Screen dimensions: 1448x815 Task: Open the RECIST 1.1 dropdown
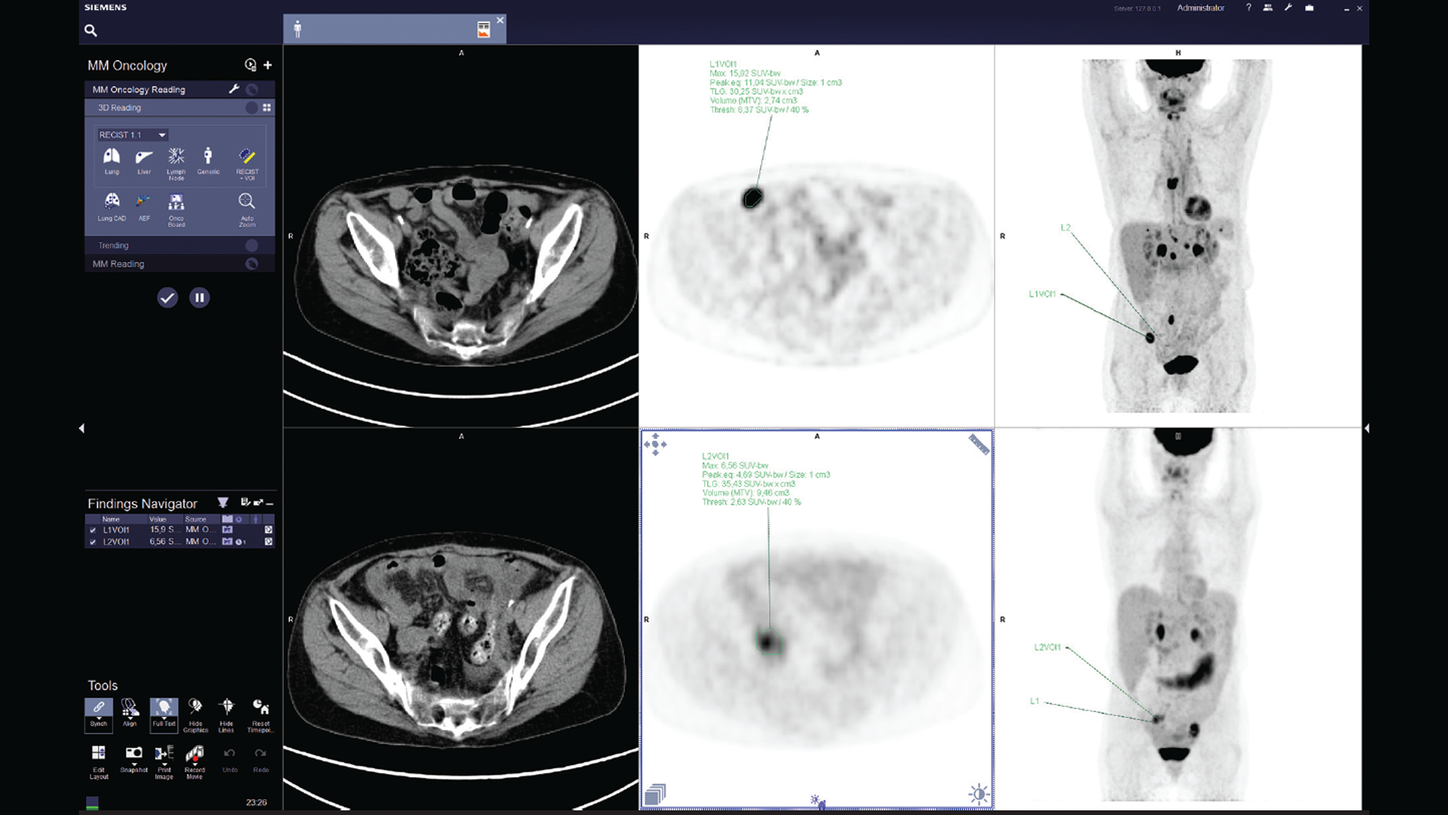[x=133, y=135]
